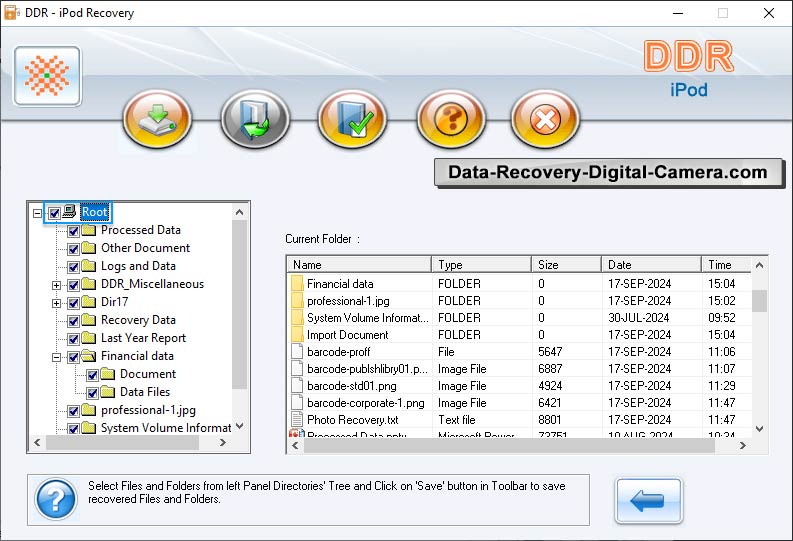Open Help via the question mark toolbar icon
Image resolution: width=793 pixels, height=541 pixels.
[x=451, y=119]
